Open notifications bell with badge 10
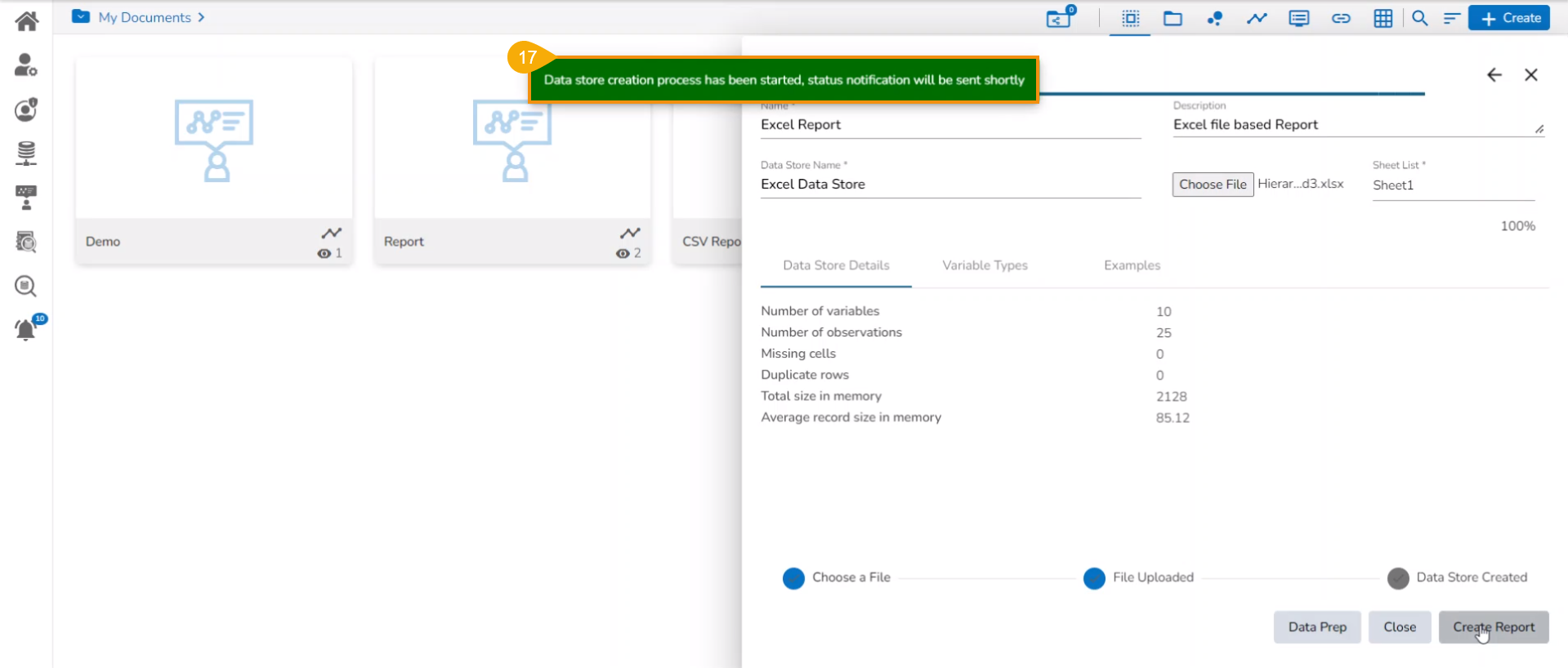 27,329
